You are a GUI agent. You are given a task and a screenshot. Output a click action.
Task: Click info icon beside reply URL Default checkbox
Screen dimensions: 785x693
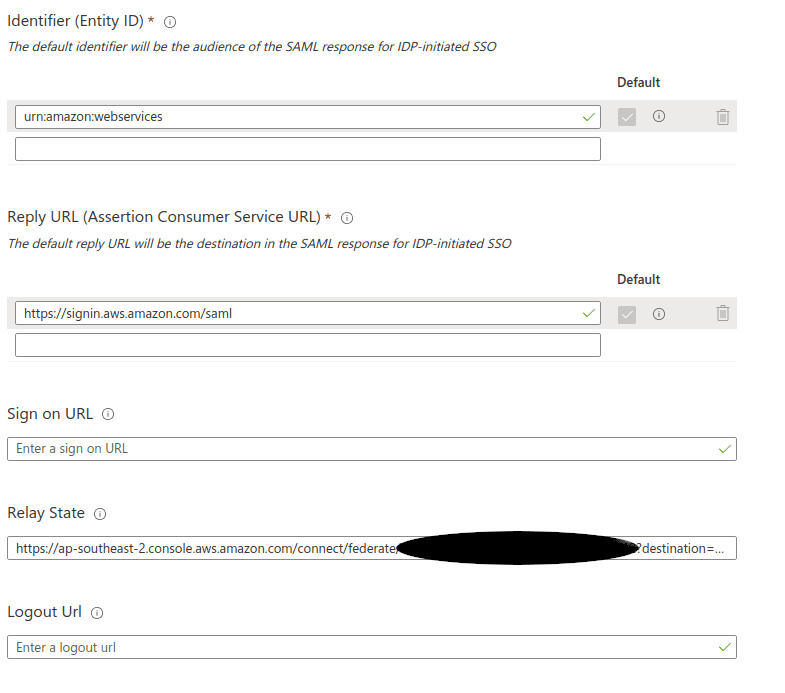[659, 314]
